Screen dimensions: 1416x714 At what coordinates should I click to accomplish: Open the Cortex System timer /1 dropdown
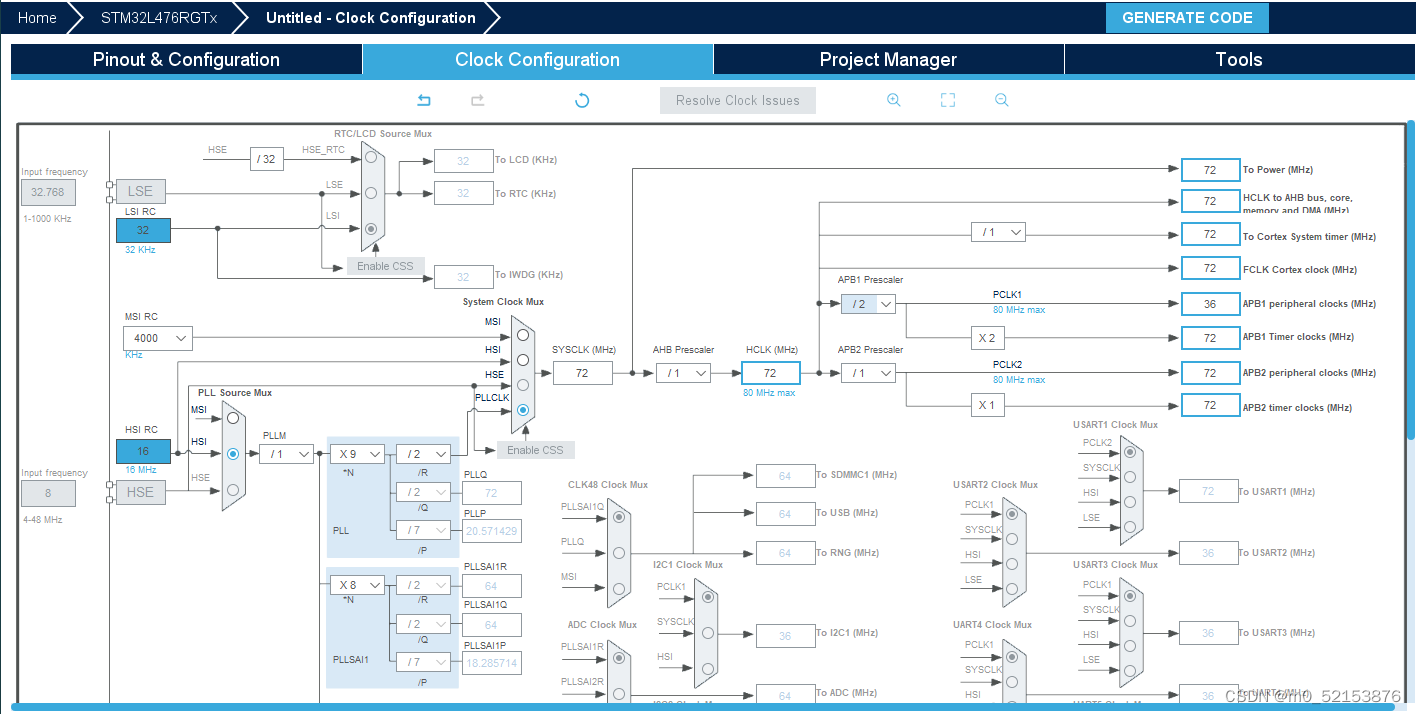pyautogui.click(x=998, y=232)
